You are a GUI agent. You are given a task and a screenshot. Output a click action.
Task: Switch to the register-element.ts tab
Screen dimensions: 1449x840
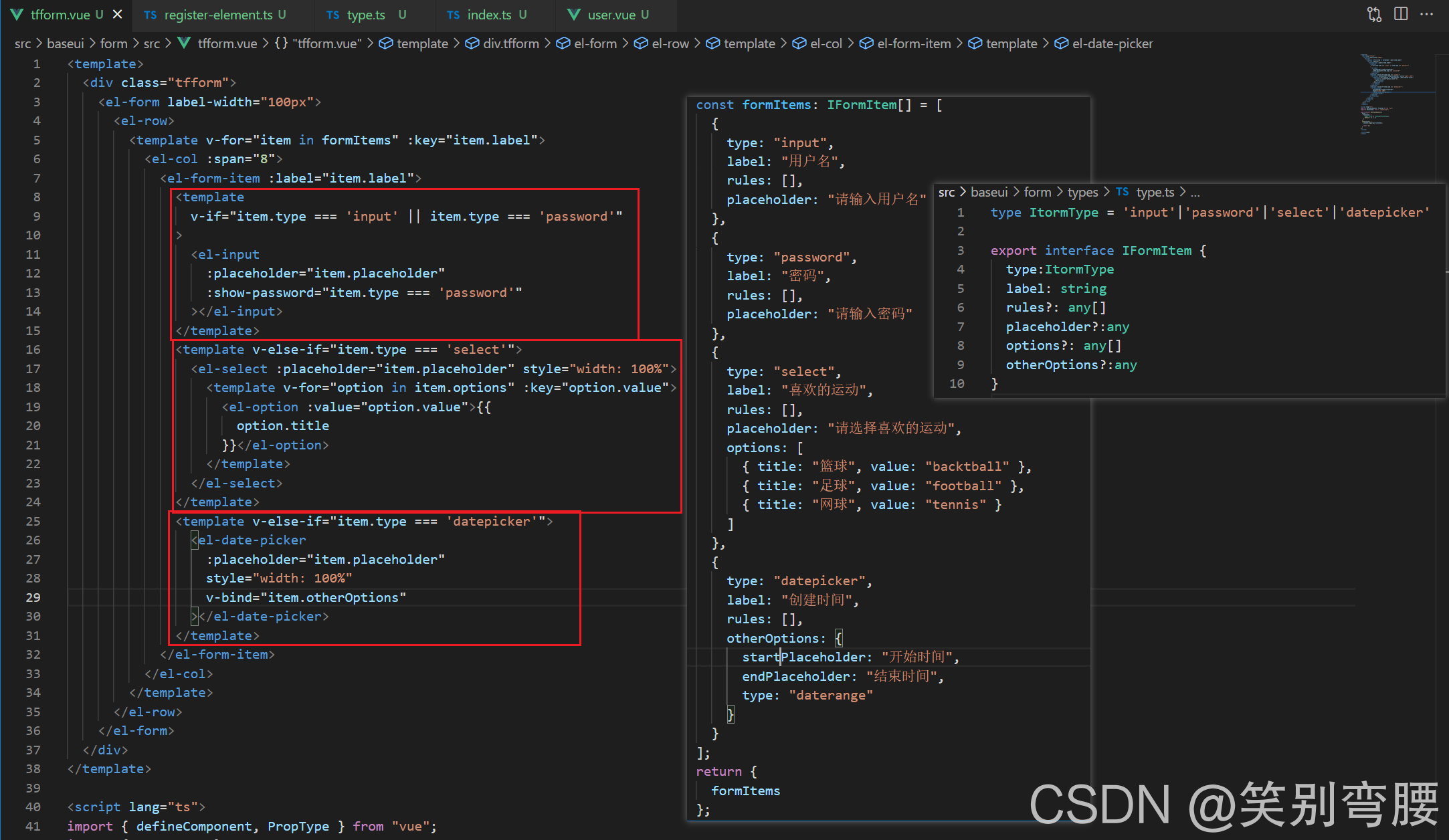point(218,15)
